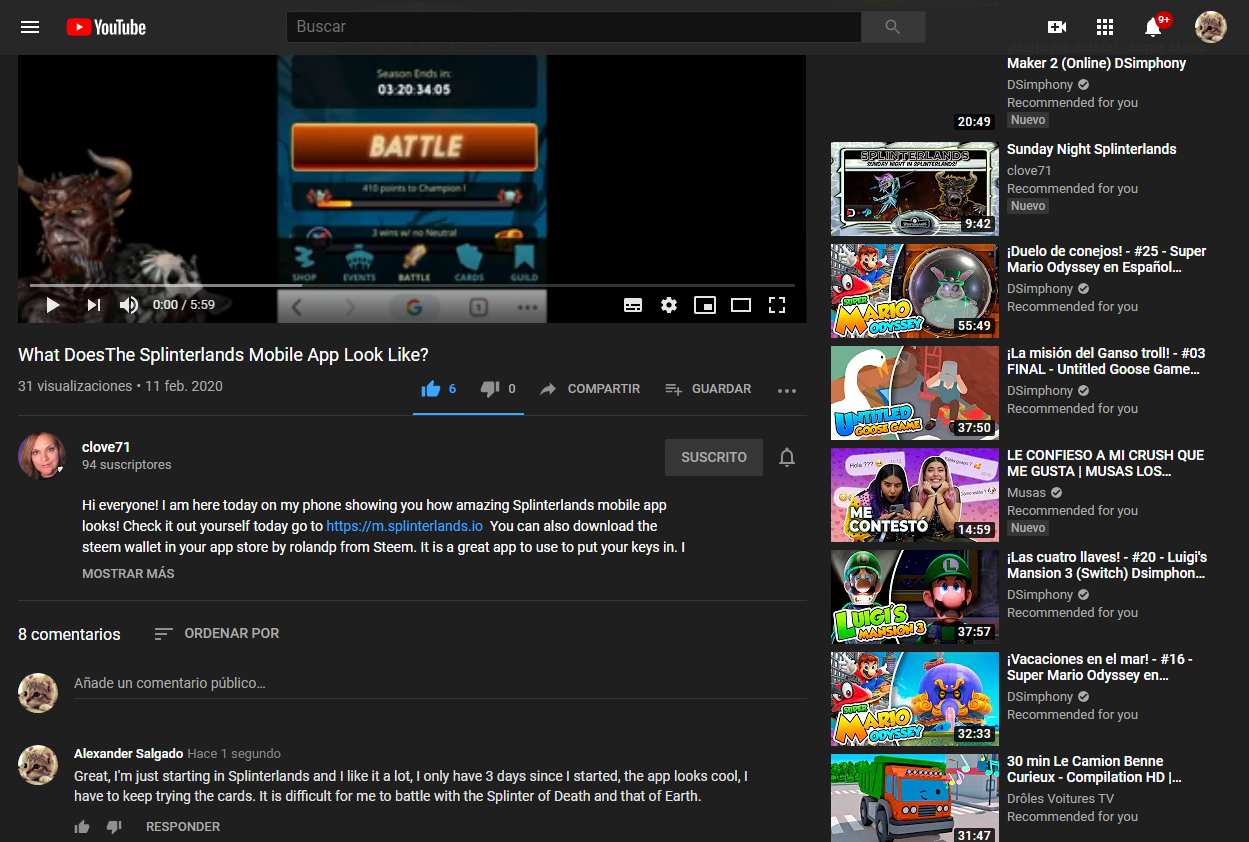Switch to theater mode
This screenshot has width=1249, height=842.
pos(741,305)
